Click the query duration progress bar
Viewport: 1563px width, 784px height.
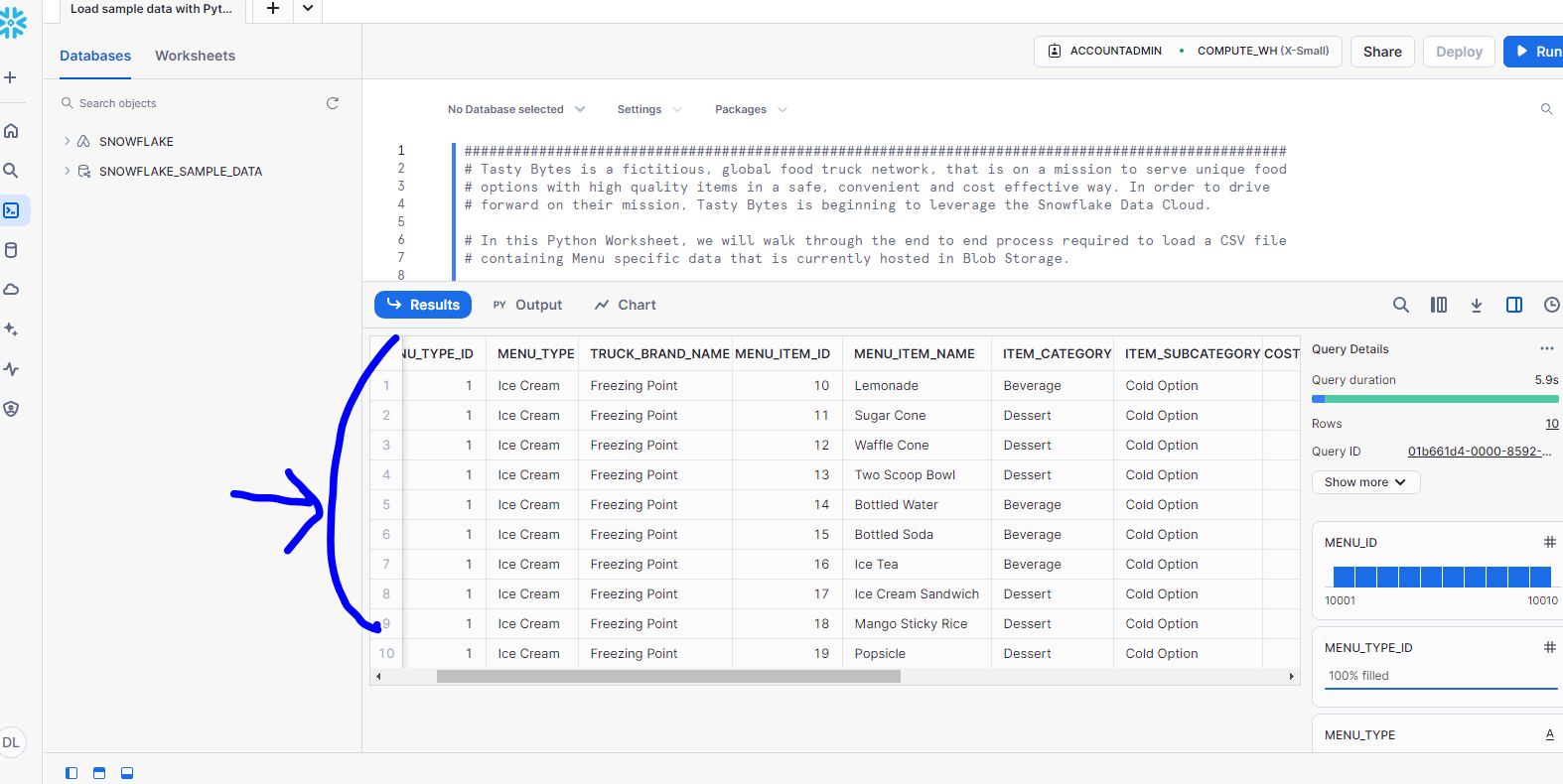(x=1435, y=399)
